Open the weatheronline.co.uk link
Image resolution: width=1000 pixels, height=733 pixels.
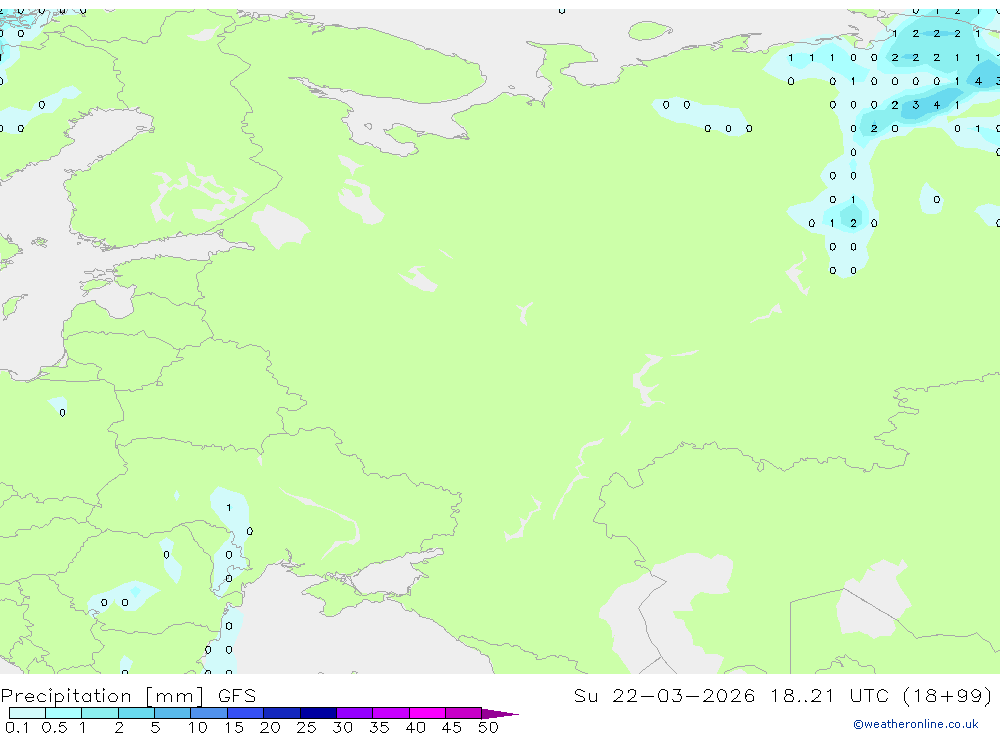(915, 724)
